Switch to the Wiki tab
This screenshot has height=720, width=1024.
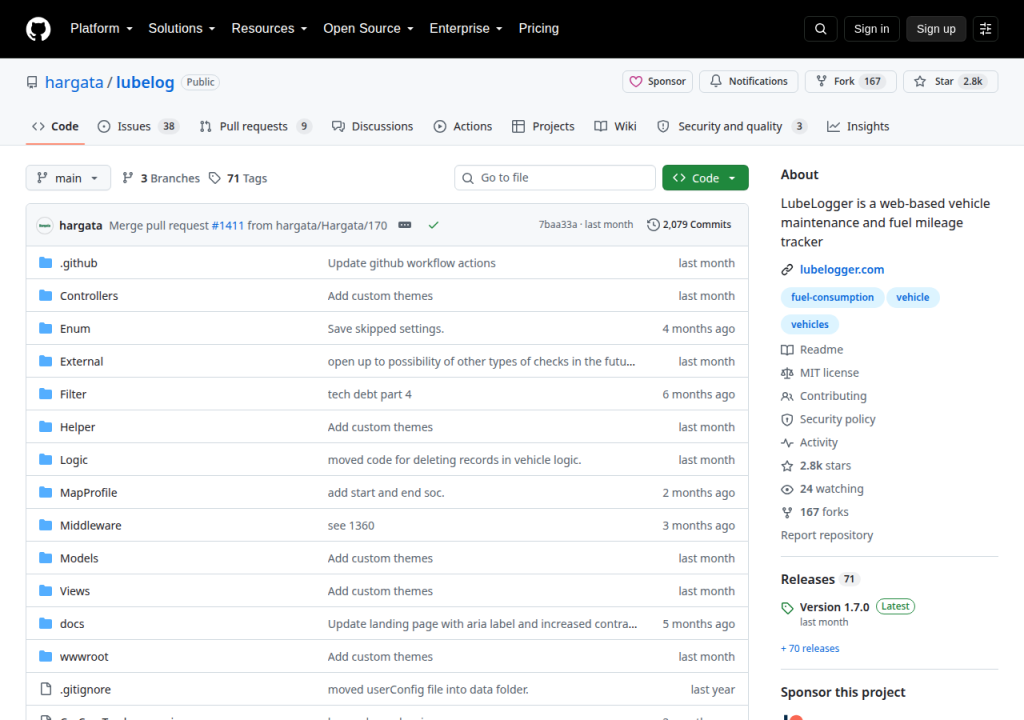click(x=615, y=127)
